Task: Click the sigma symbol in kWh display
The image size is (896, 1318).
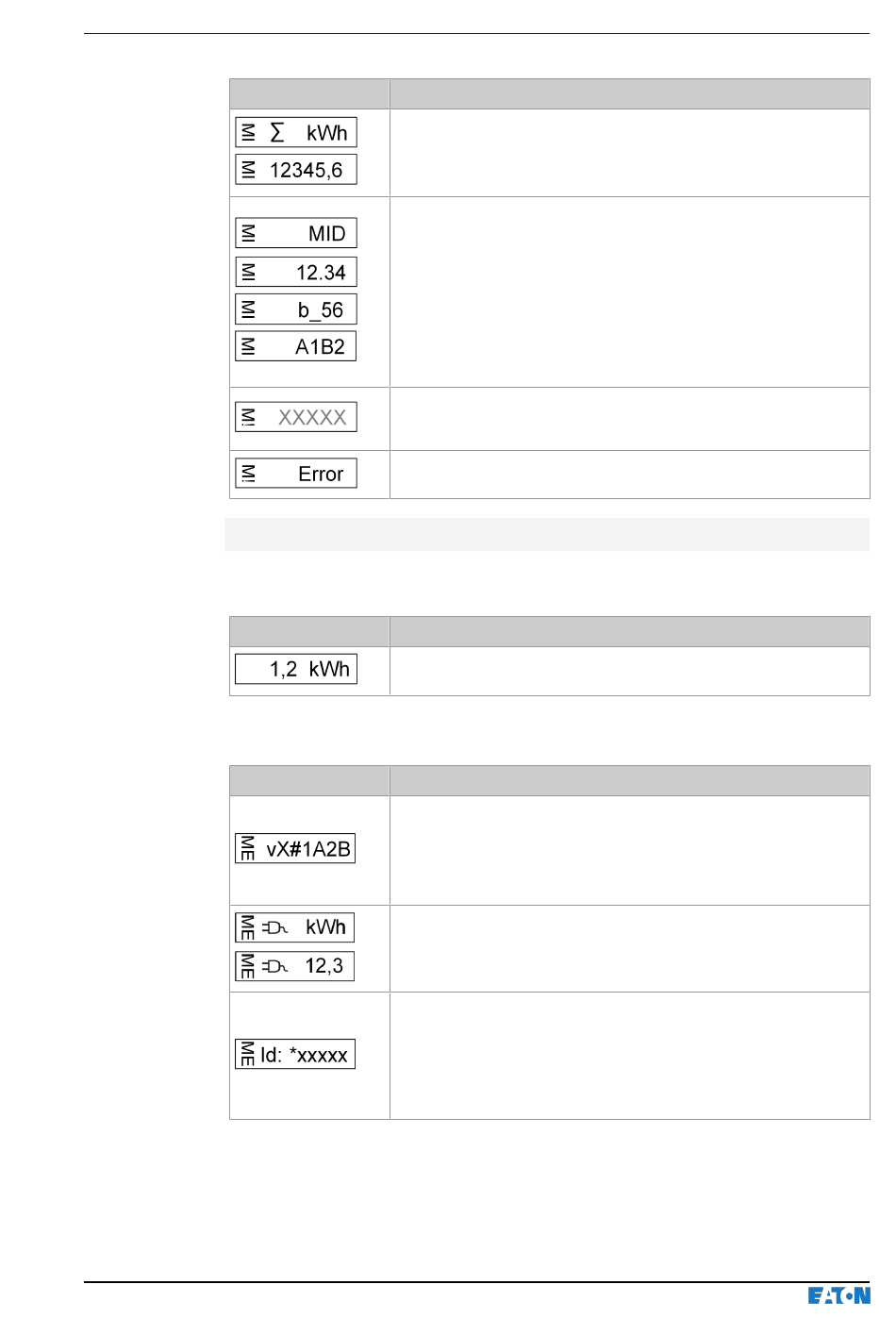Action: pyautogui.click(x=276, y=132)
